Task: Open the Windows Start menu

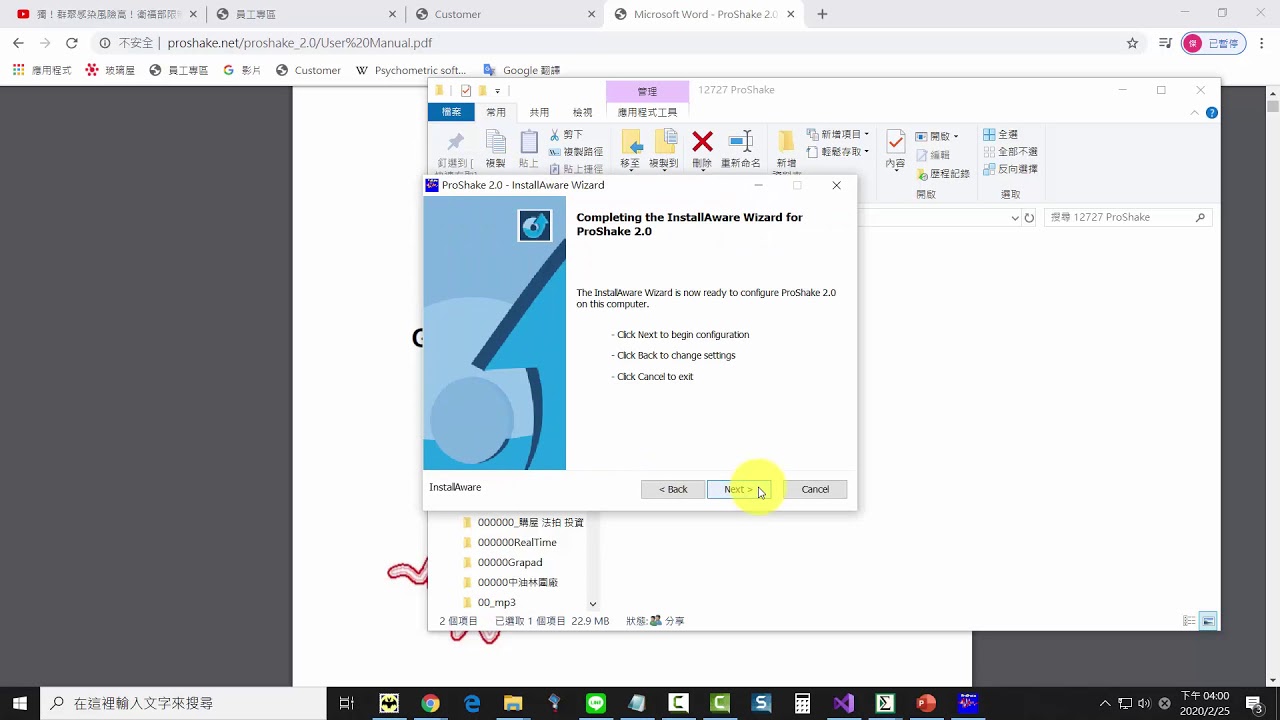Action: click(20, 703)
